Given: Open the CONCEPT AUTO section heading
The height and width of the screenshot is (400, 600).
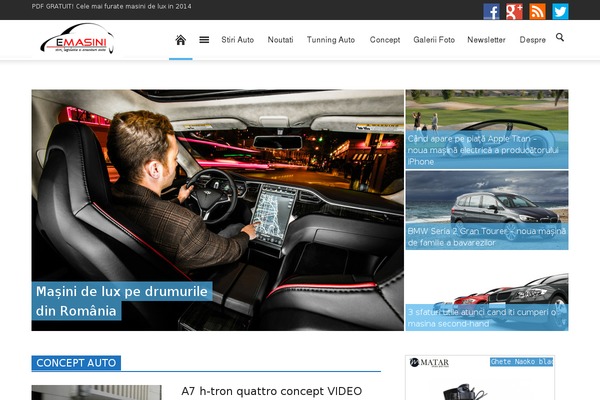Looking at the screenshot, I should pyautogui.click(x=76, y=363).
